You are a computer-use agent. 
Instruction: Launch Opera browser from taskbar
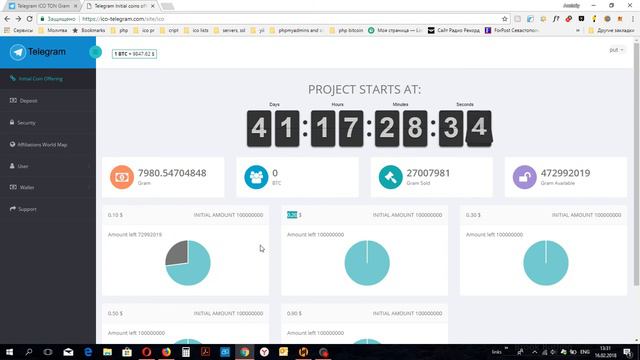tap(147, 352)
